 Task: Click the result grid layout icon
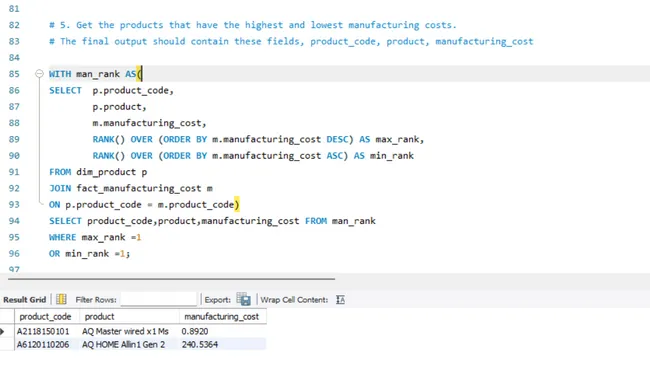[61, 299]
